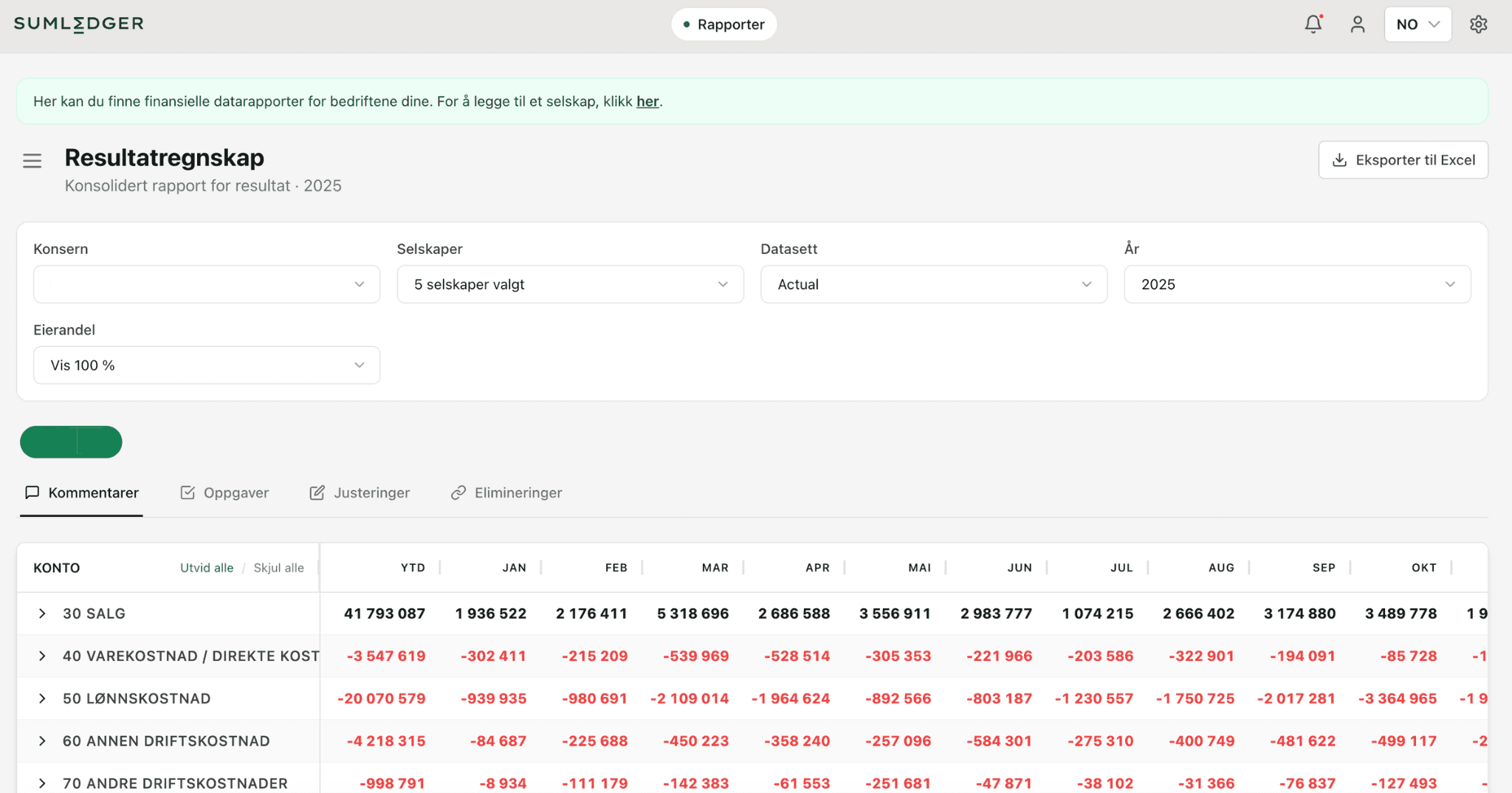Viewport: 1512px width, 793px height.
Task: Expand the 50 LØNNSKOSTNAD row
Action: tap(42, 698)
